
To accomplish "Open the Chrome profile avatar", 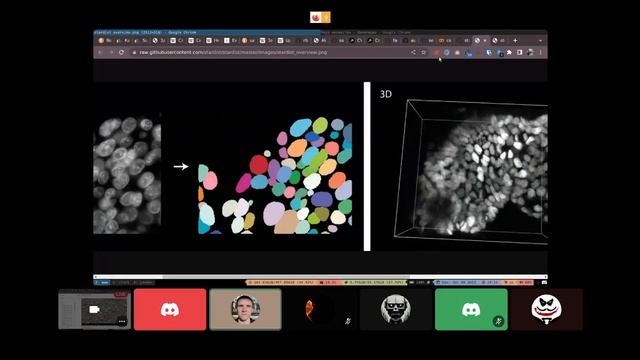I will pos(530,52).
